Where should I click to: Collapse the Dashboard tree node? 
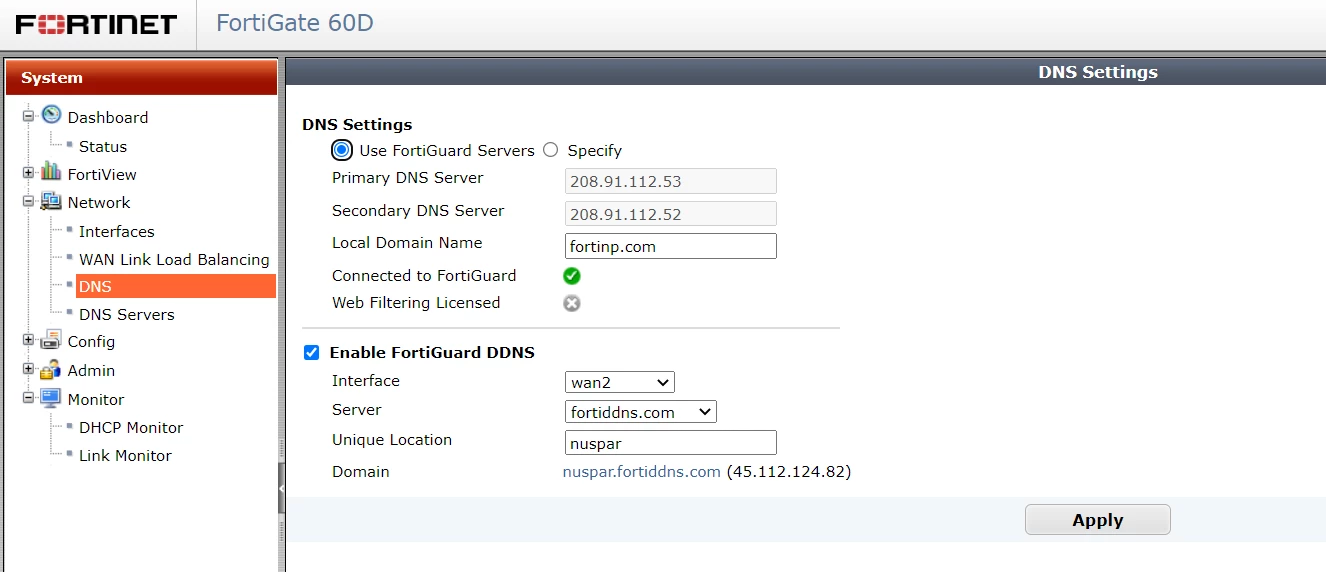click(x=28, y=117)
